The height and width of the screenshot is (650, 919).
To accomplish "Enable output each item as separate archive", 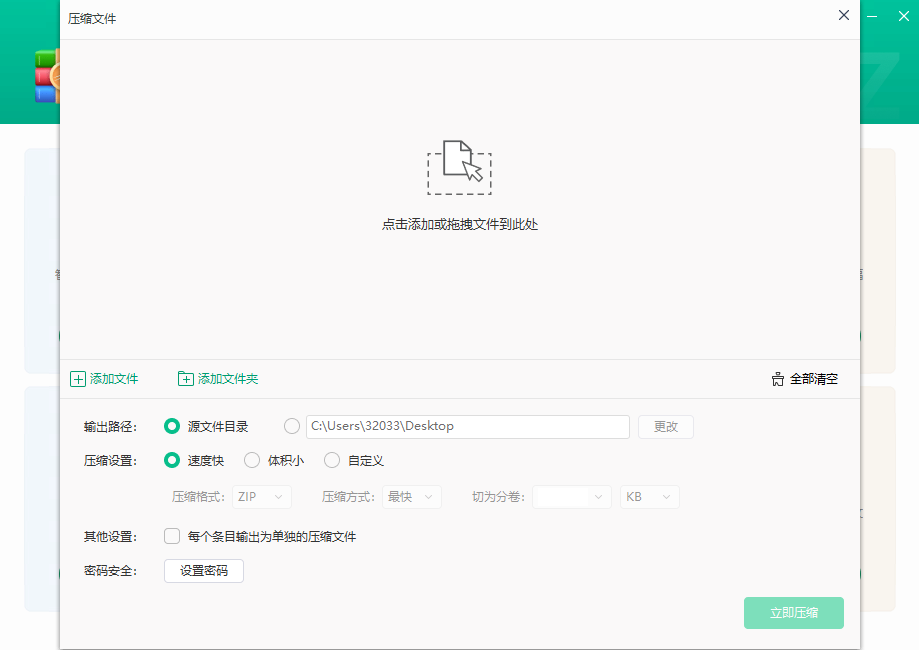I will pos(171,536).
